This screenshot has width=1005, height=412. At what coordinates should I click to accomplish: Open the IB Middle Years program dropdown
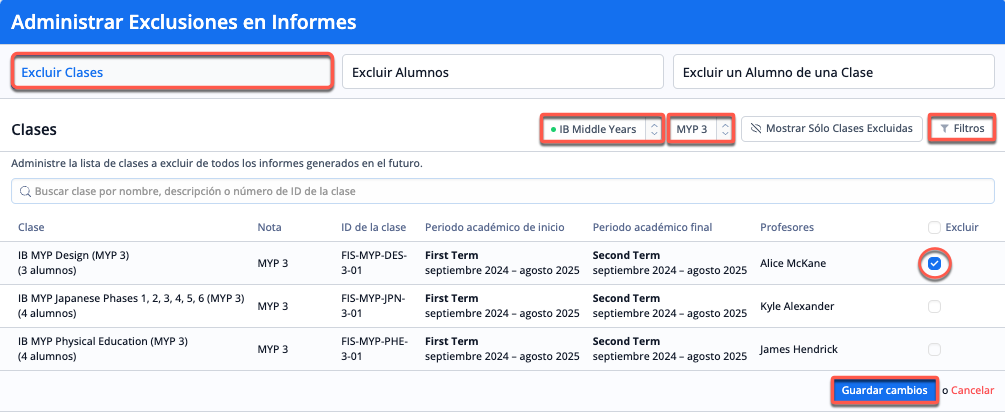click(602, 129)
